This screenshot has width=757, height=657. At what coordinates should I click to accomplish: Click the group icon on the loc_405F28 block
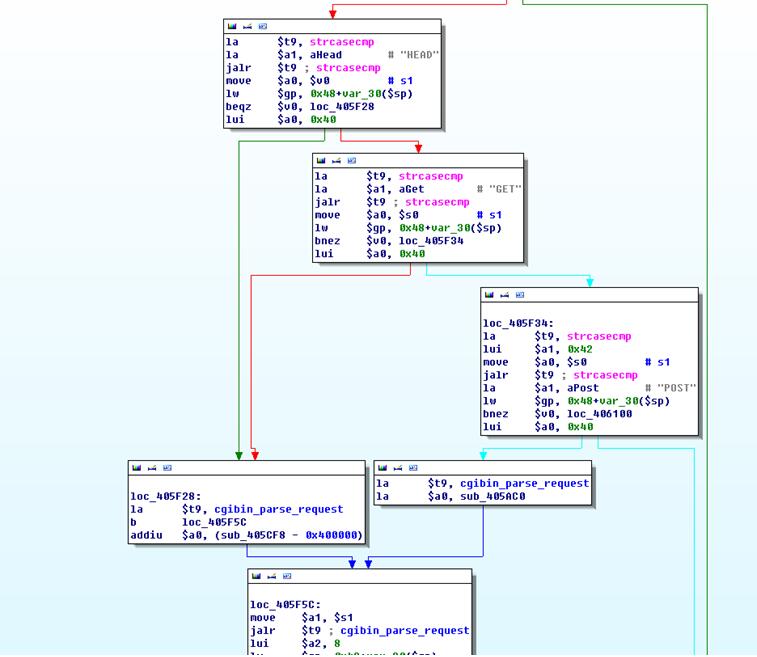168,468
